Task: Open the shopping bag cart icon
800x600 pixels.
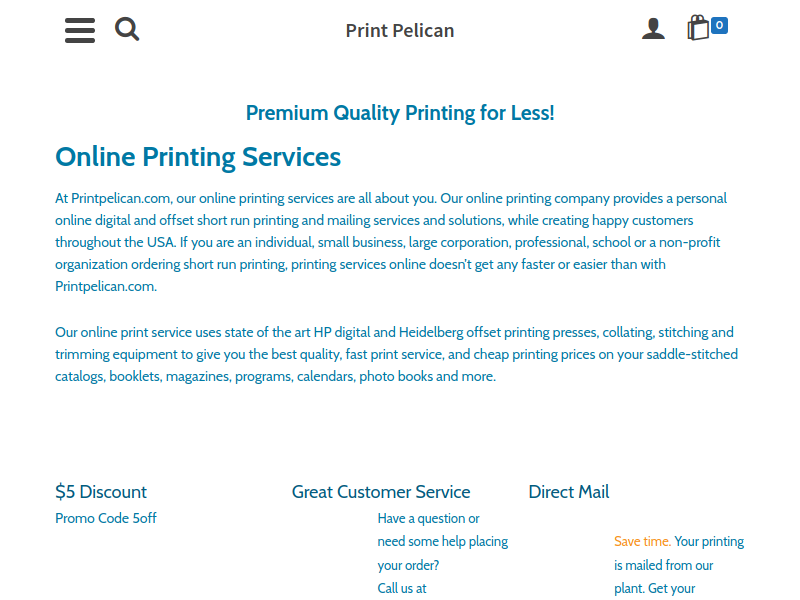Action: (x=698, y=28)
